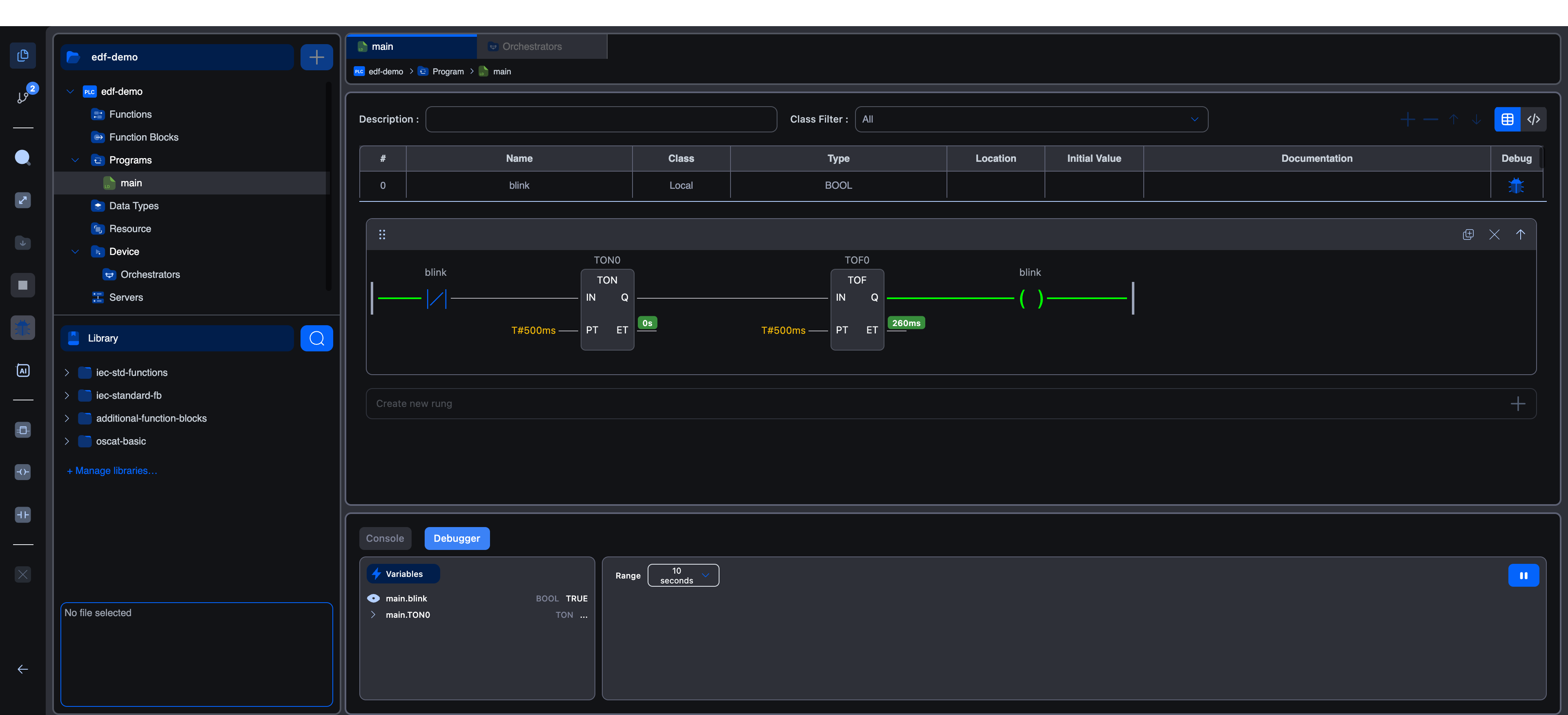Click the plus button beside edf-demo
1568x715 pixels.
pyautogui.click(x=316, y=57)
